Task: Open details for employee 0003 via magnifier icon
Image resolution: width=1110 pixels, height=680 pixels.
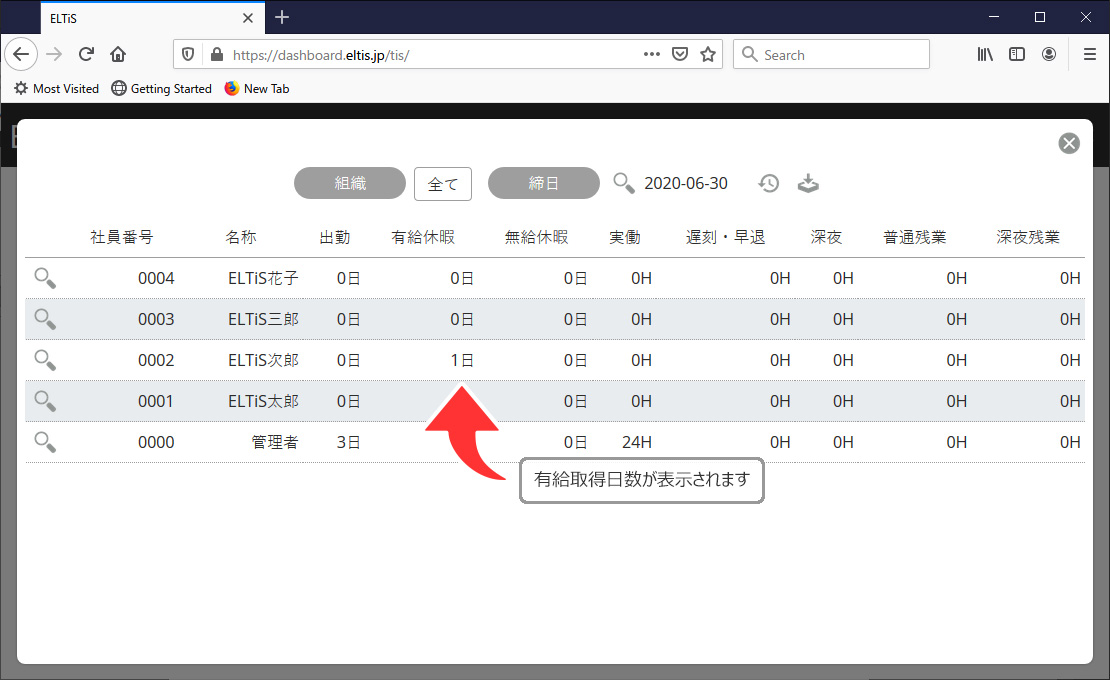Action: tap(45, 319)
